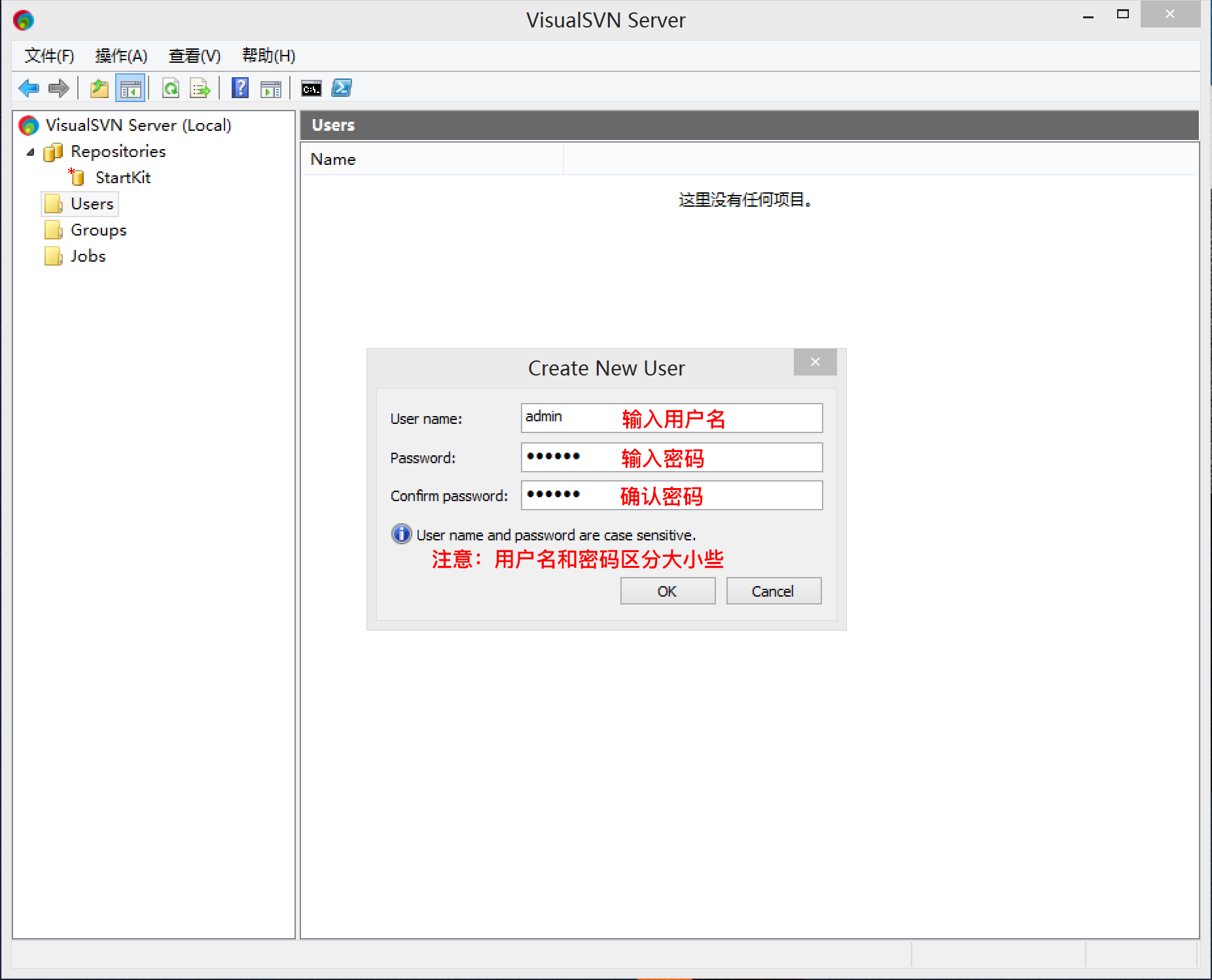The height and width of the screenshot is (980, 1212).
Task: Select the StartKit repository
Action: pos(122,178)
